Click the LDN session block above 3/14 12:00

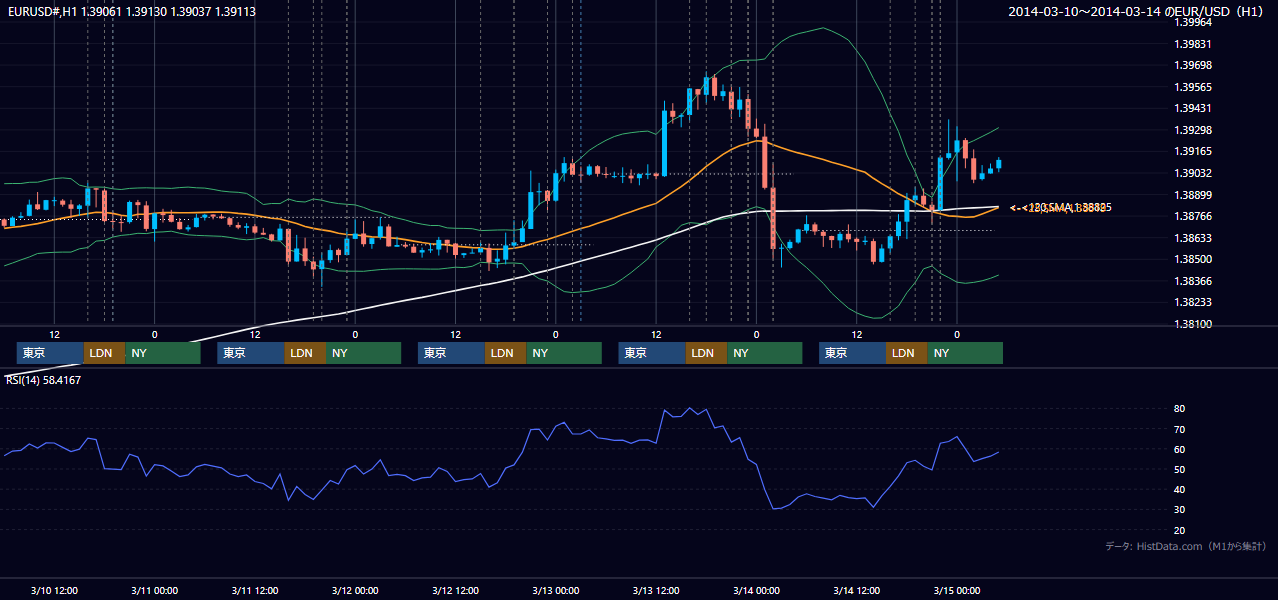(907, 353)
